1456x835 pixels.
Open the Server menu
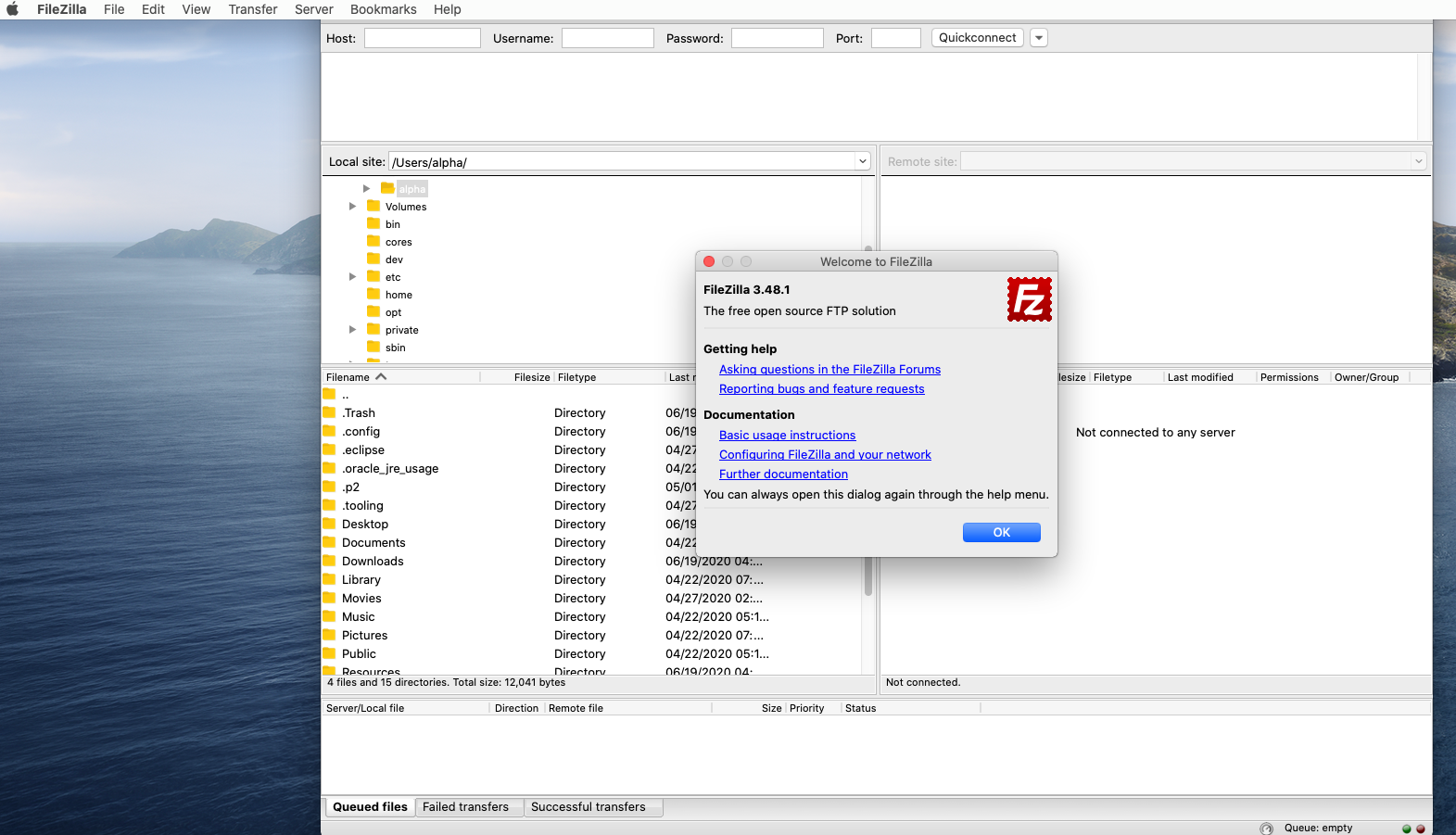point(314,9)
